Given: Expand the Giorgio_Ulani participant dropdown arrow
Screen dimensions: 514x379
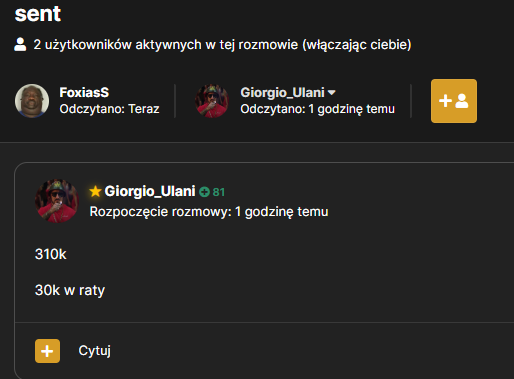Looking at the screenshot, I should pos(332,93).
